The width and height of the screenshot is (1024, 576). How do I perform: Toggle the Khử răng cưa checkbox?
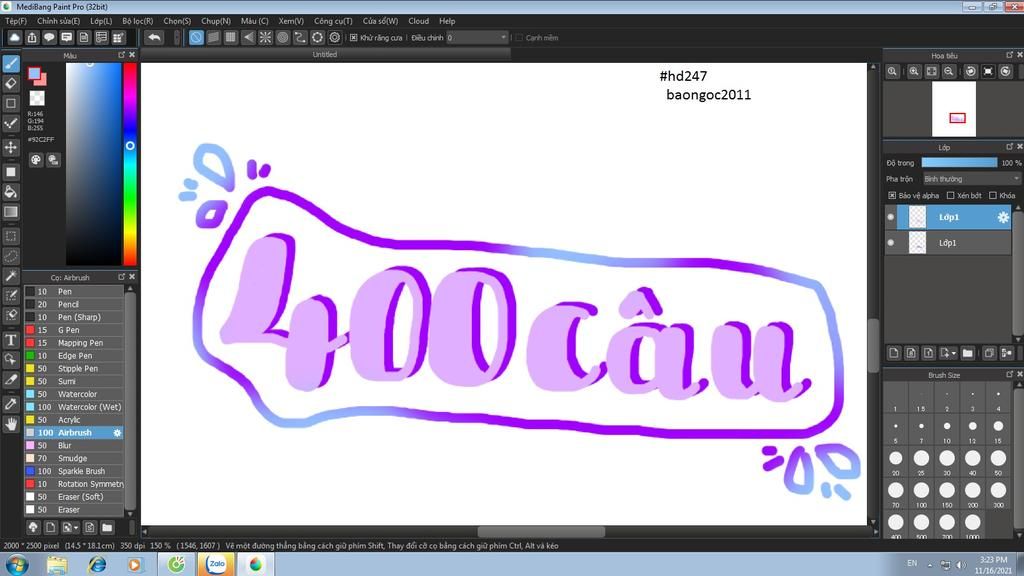click(x=353, y=38)
